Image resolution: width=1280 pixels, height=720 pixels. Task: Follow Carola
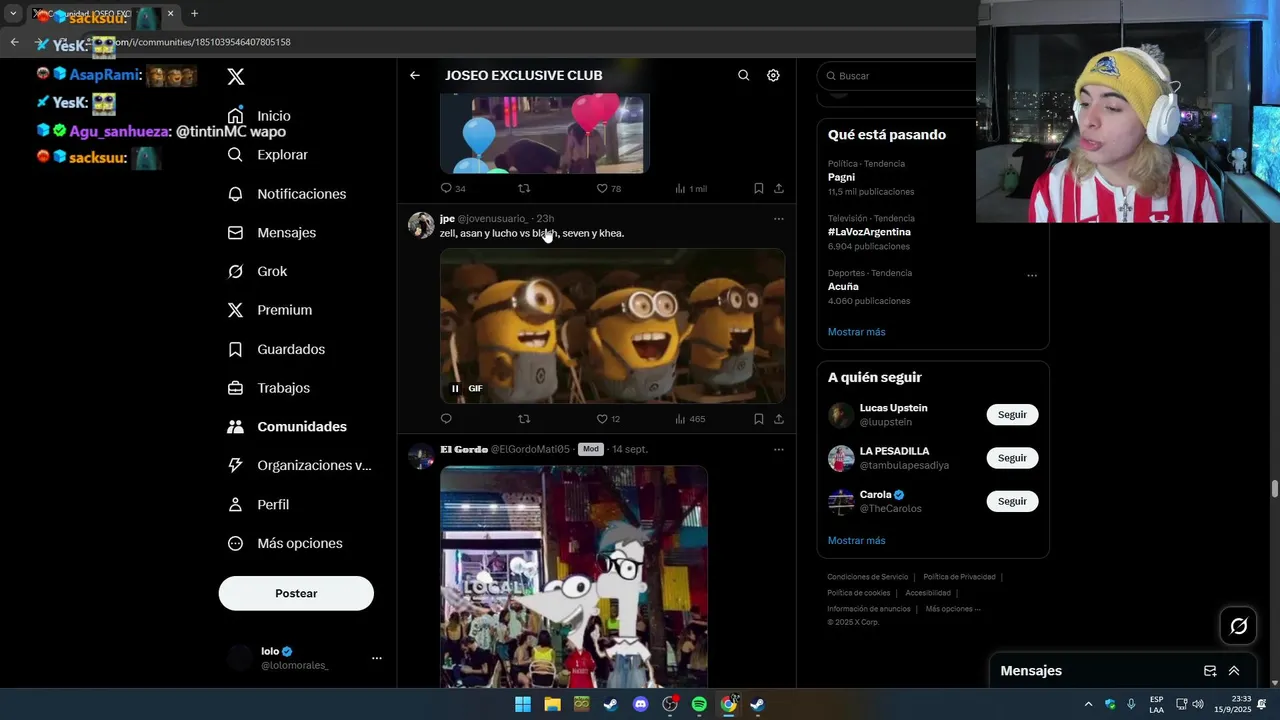1012,501
